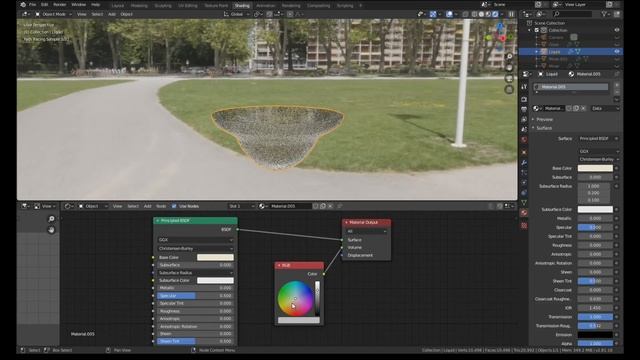Open the Material properties tab icon
This screenshot has height=360, width=640.
point(524,213)
